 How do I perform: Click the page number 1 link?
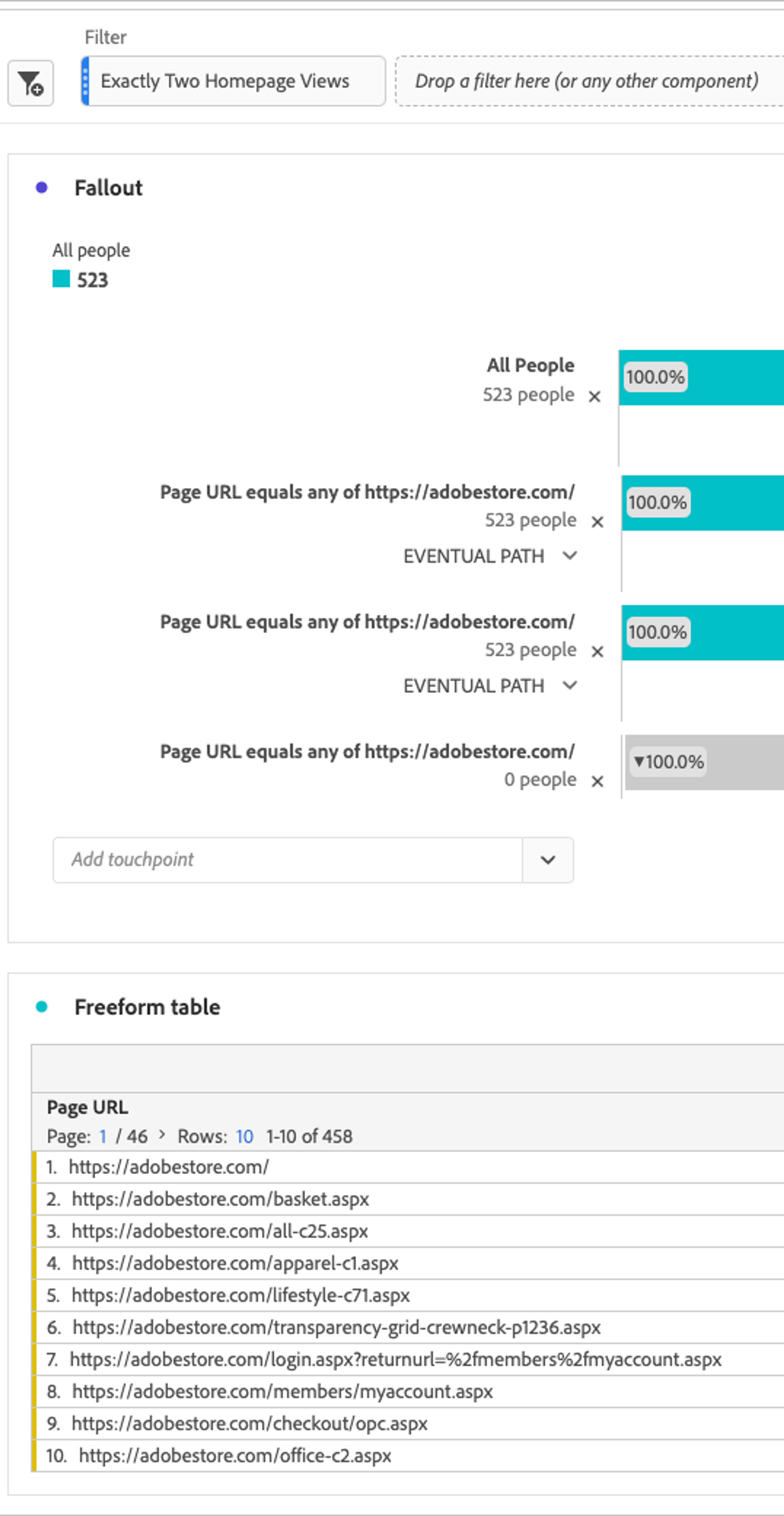click(103, 1136)
